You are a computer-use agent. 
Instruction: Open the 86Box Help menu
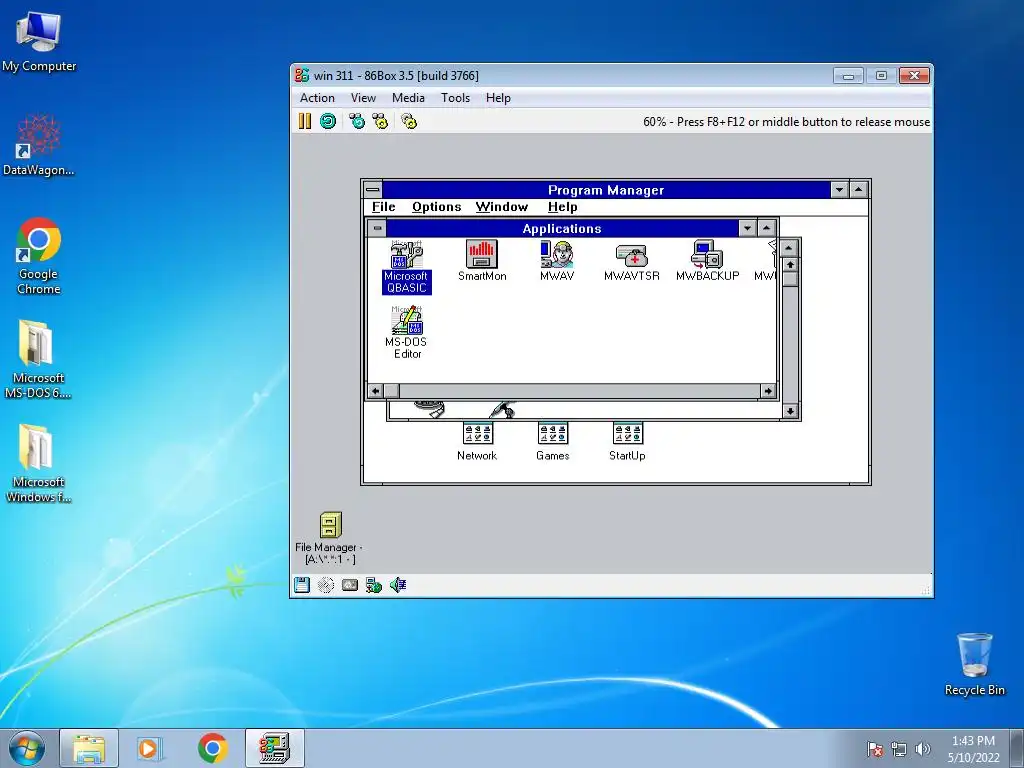tap(498, 98)
